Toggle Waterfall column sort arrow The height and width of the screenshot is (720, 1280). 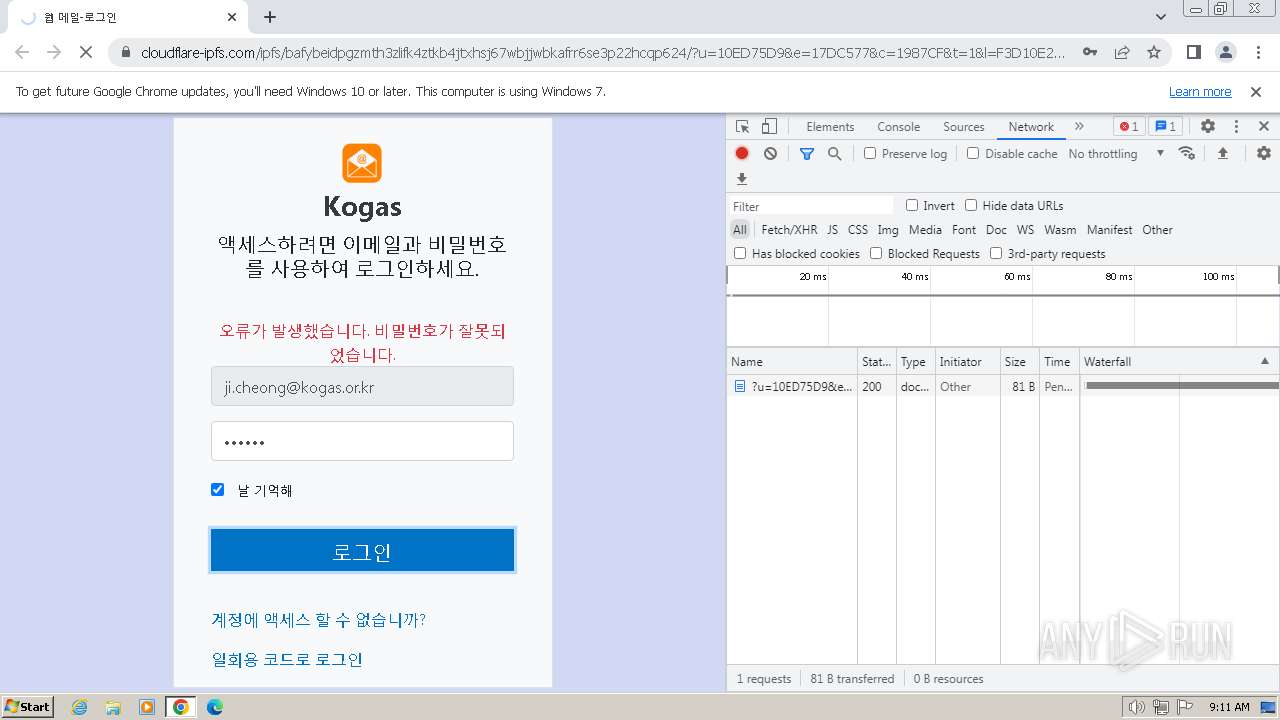point(1264,362)
